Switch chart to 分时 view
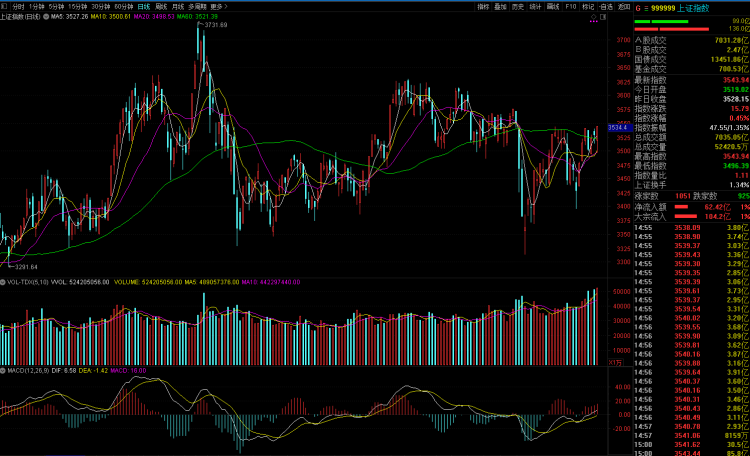The image size is (750, 456). pyautogui.click(x=18, y=6)
